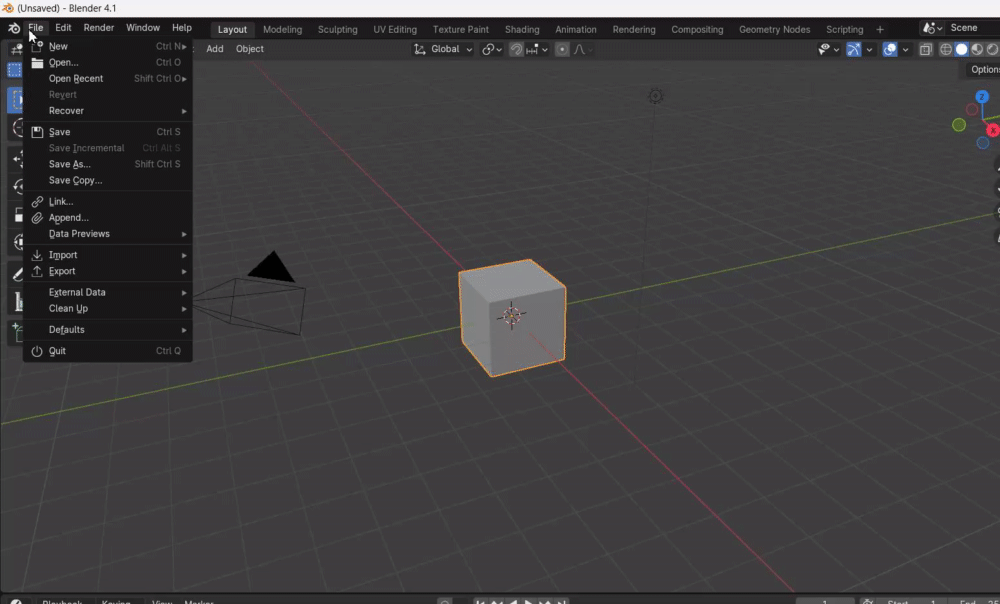
Task: Click the blue Z axis on navigation gizmo
Action: point(982,97)
